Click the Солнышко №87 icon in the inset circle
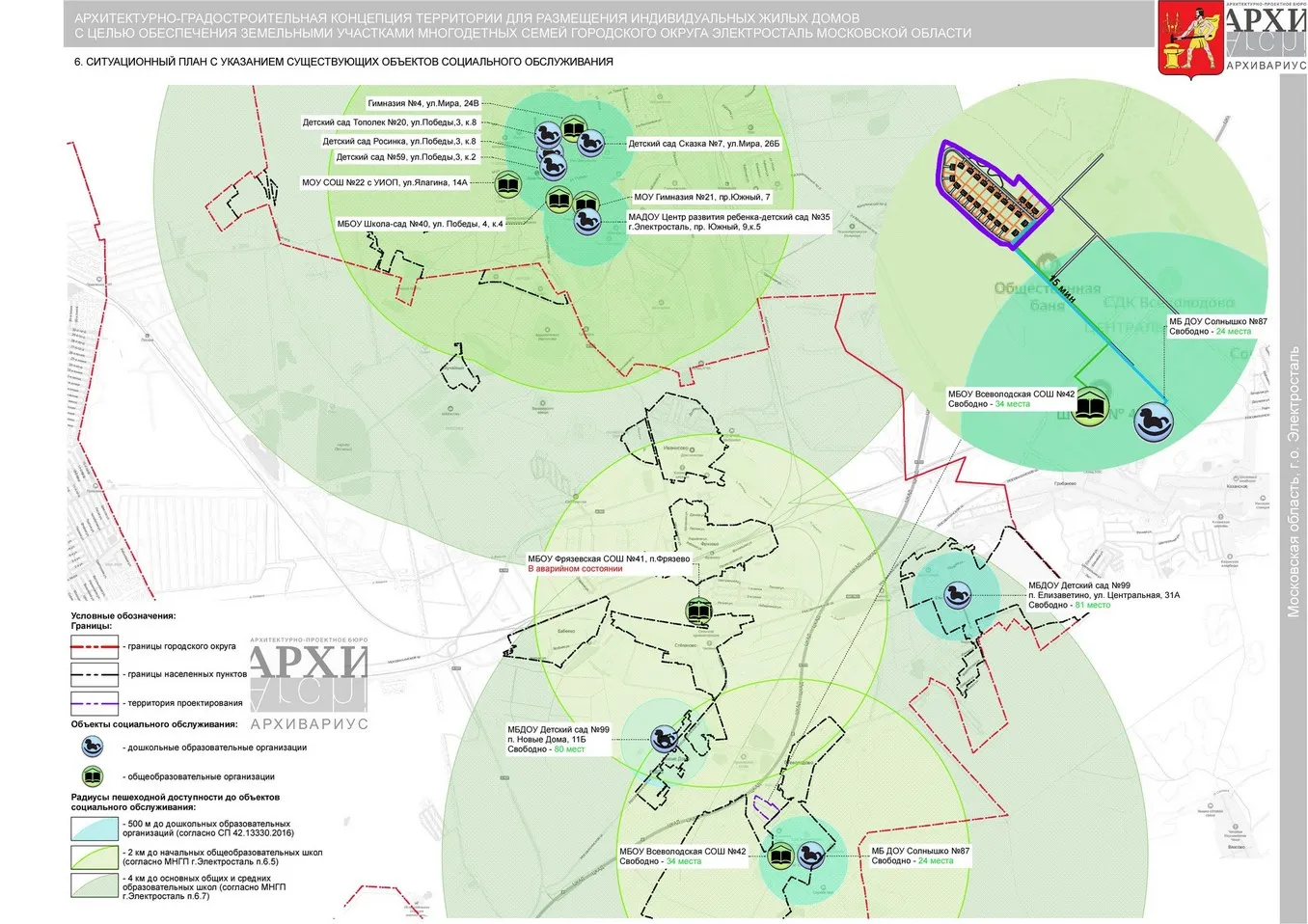 (x=1154, y=421)
